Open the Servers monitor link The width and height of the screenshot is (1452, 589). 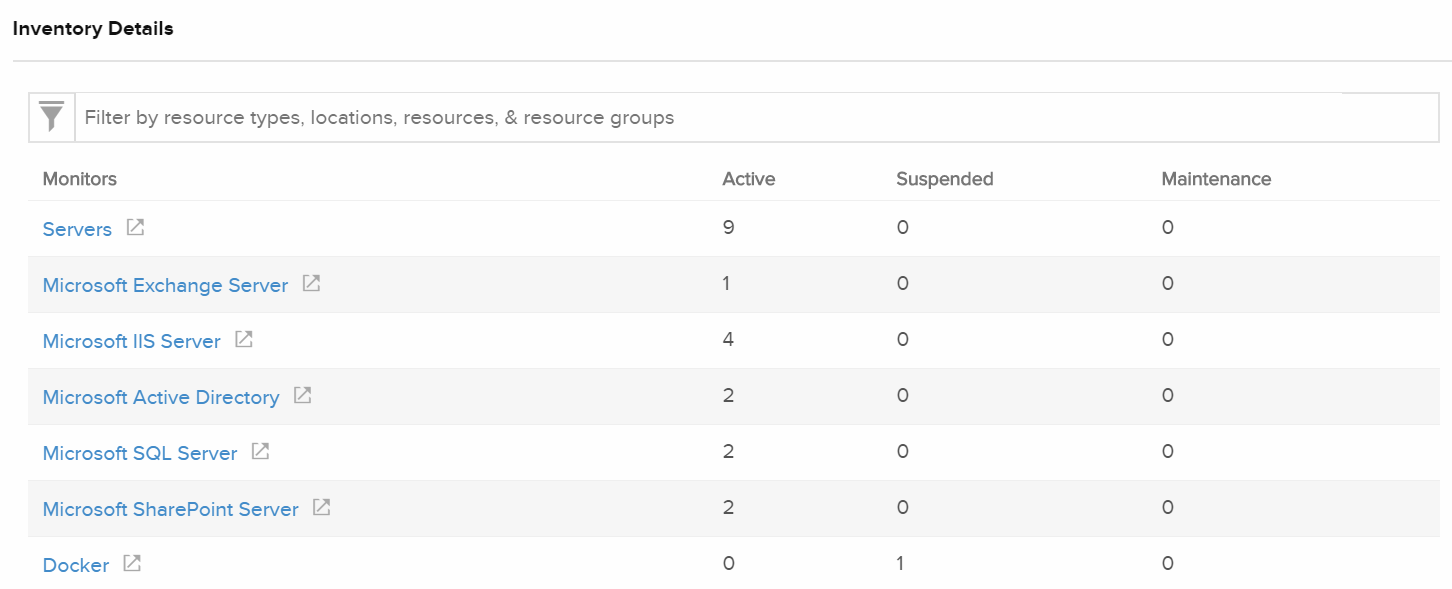77,229
